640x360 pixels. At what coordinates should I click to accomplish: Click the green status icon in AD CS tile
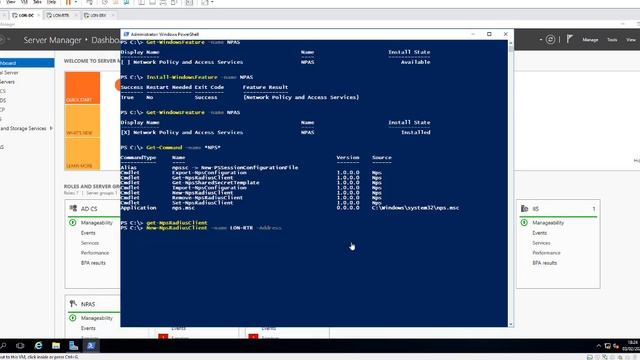73,222
